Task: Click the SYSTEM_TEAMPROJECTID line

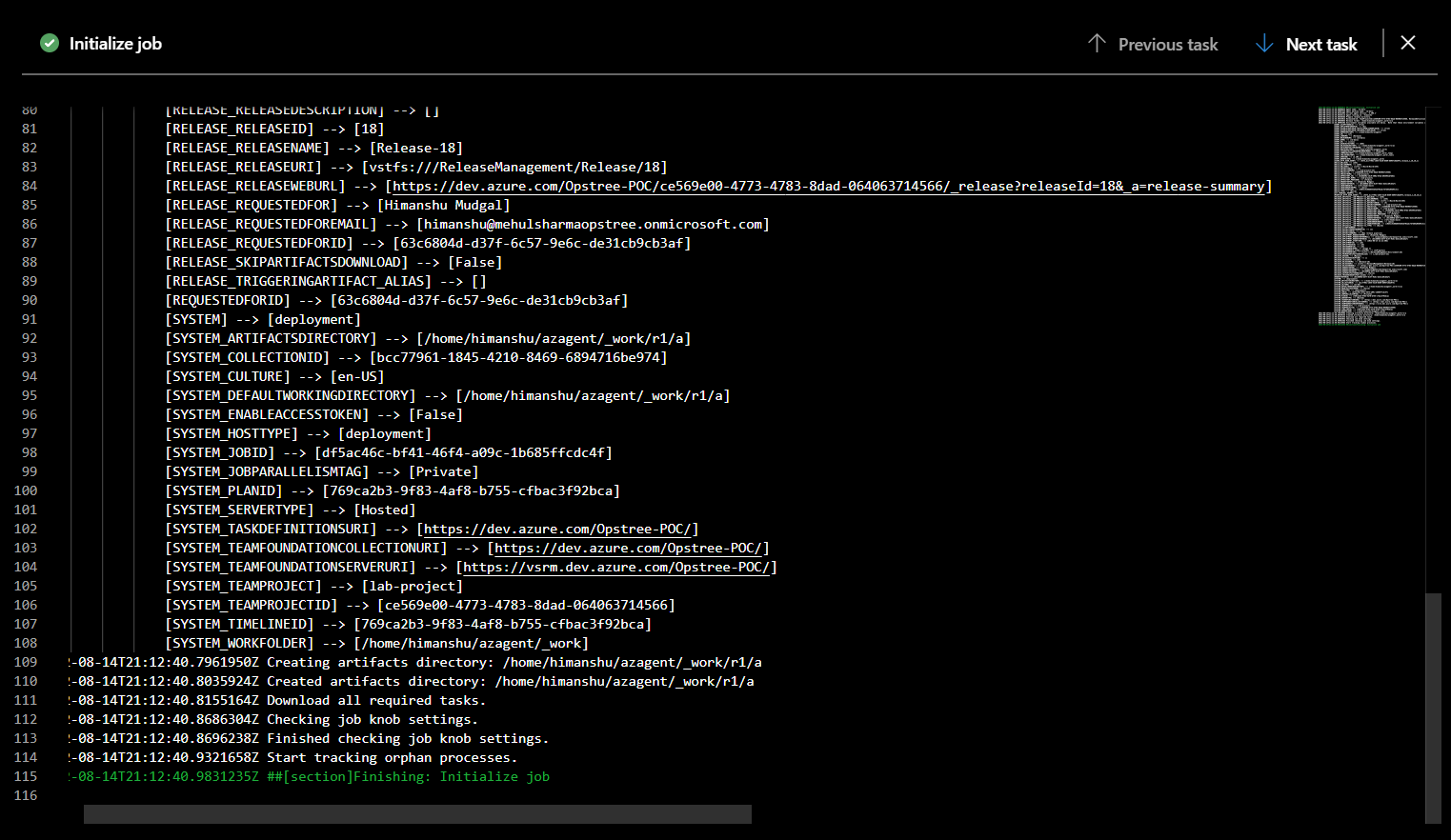Action: click(x=420, y=605)
